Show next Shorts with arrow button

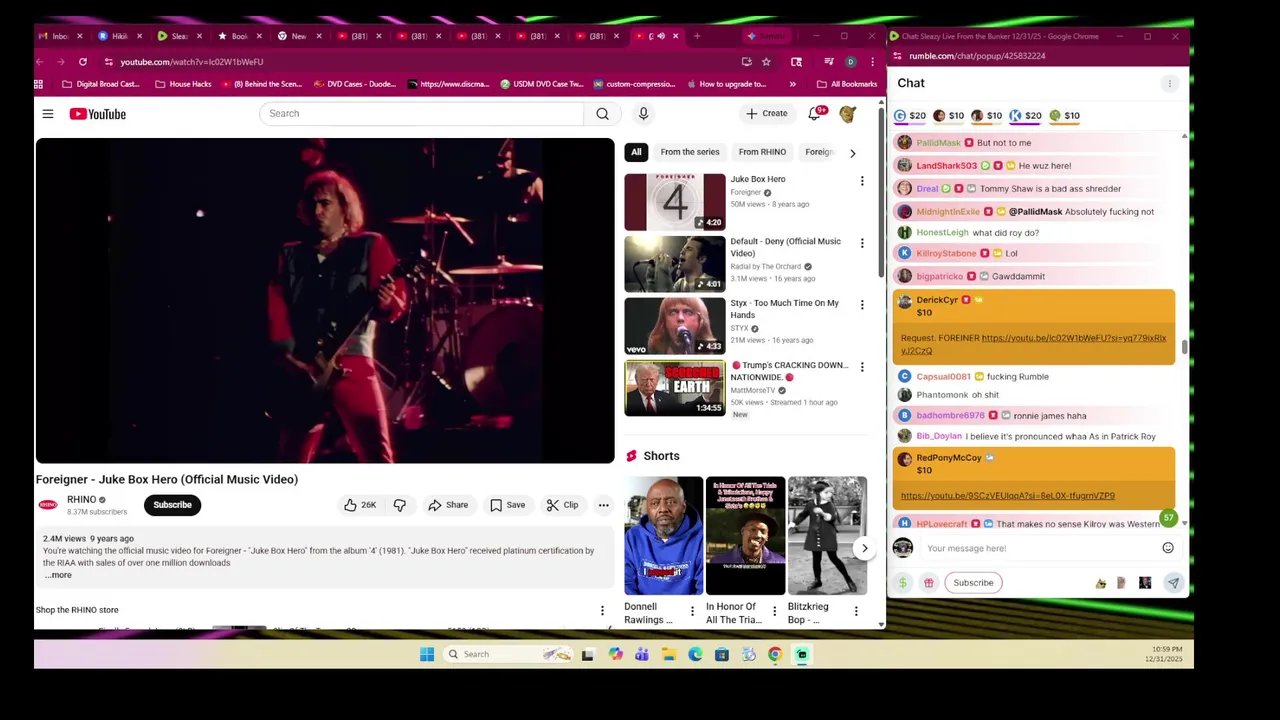864,548
